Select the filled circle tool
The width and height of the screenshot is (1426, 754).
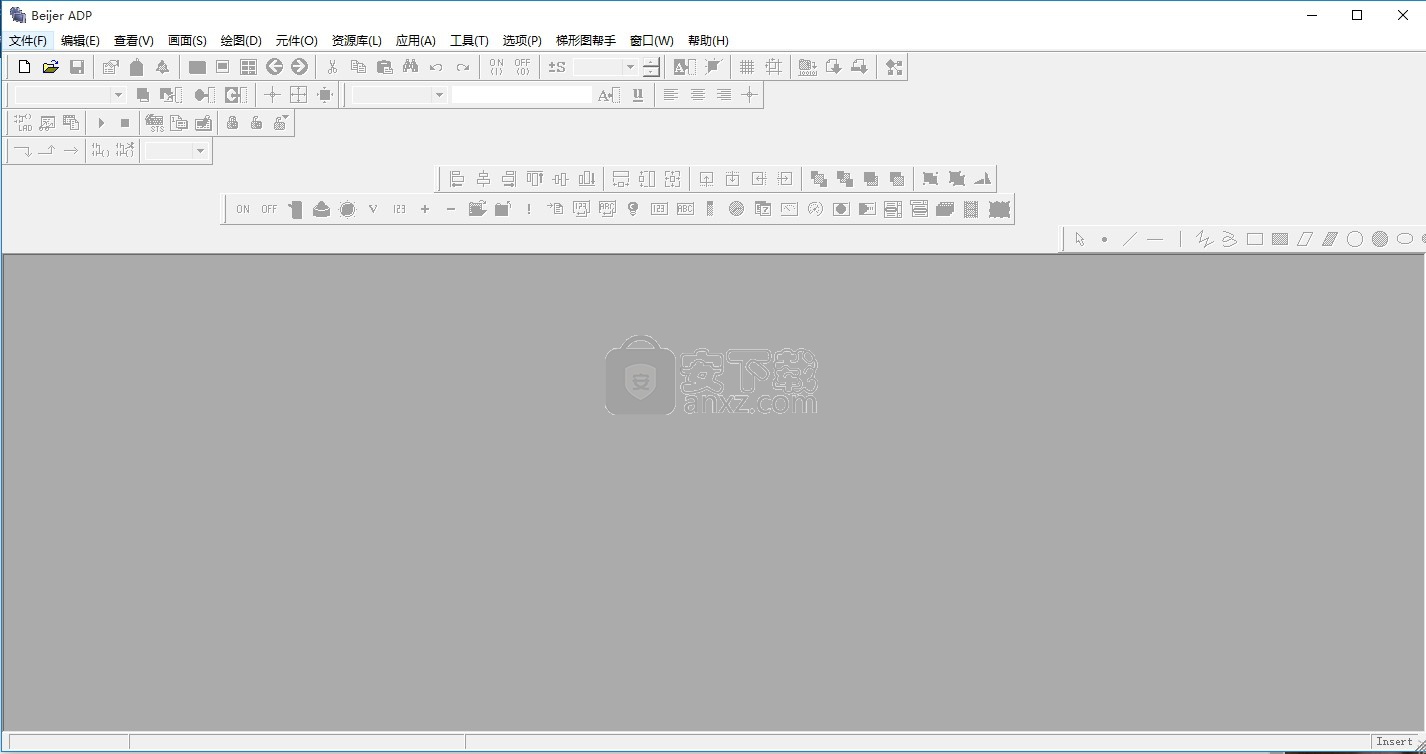click(1380, 239)
